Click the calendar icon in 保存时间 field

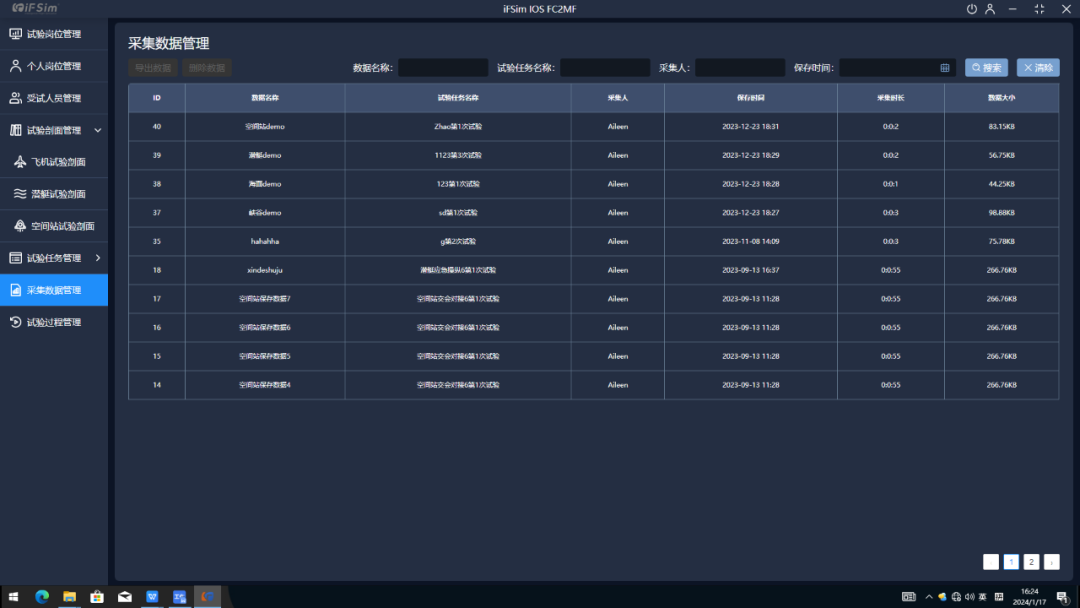[x=945, y=68]
